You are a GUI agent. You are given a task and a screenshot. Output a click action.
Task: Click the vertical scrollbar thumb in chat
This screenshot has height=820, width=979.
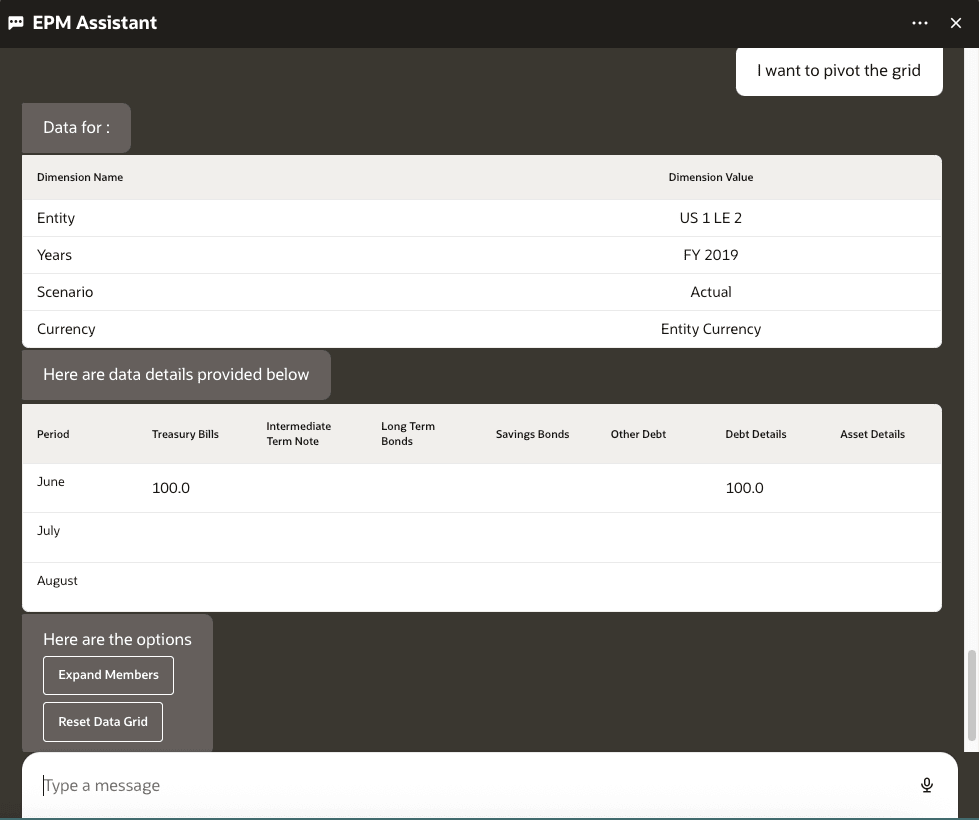pyautogui.click(x=970, y=700)
